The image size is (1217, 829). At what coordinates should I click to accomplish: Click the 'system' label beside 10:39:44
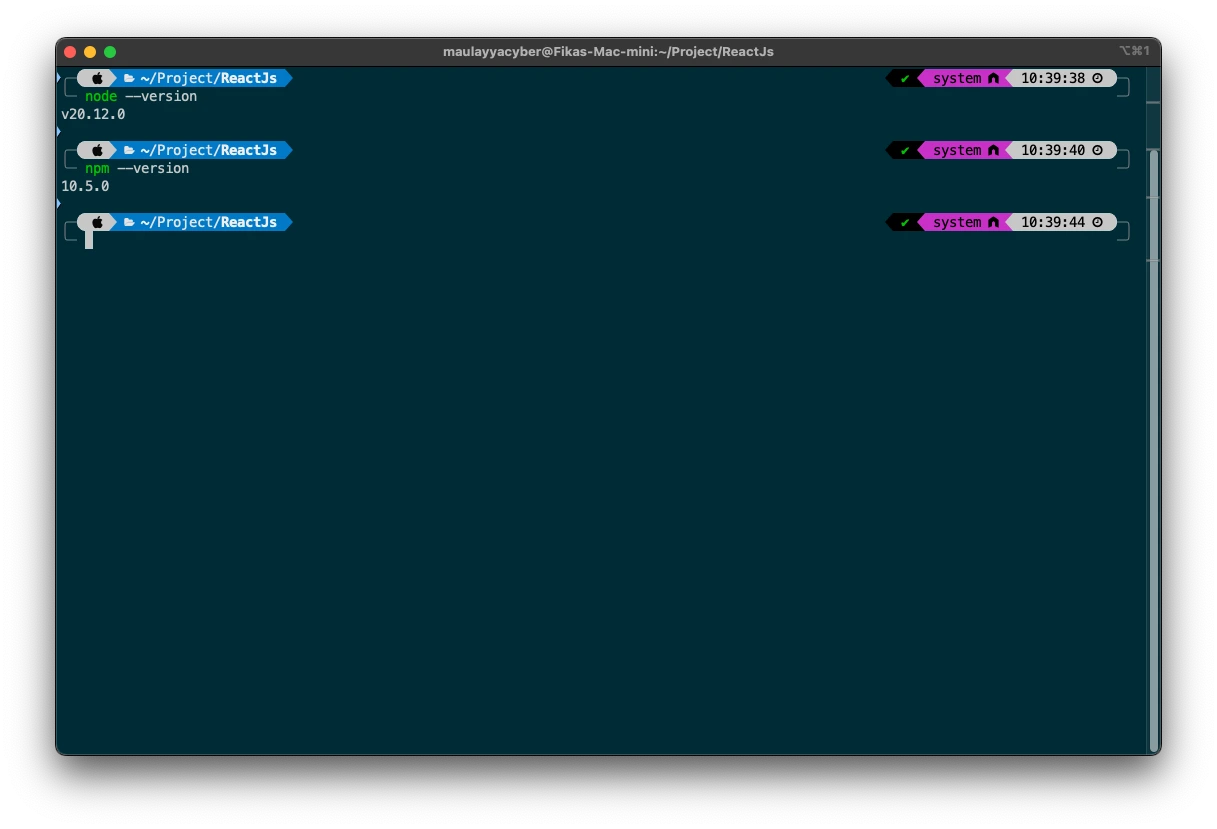click(957, 222)
